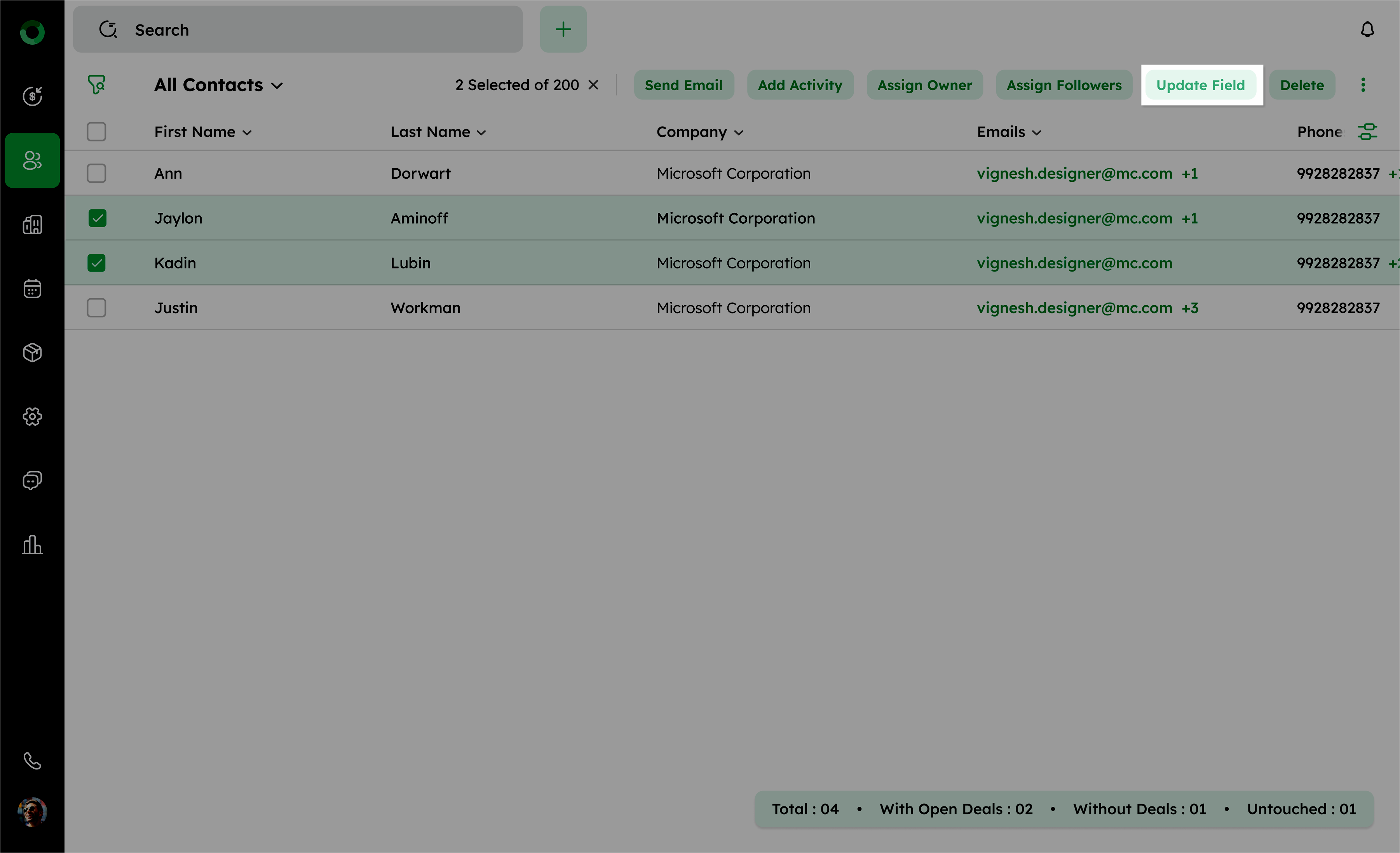Click the filter contacts icon
Viewport: 1400px width, 853px height.
coord(96,85)
